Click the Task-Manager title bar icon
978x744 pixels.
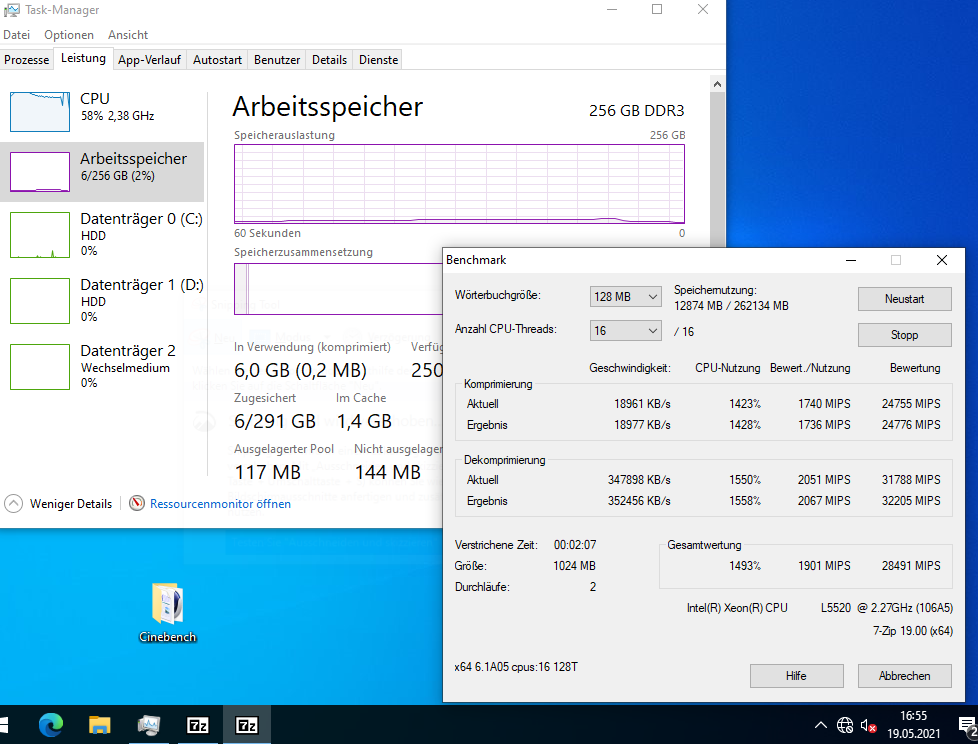(x=12, y=10)
